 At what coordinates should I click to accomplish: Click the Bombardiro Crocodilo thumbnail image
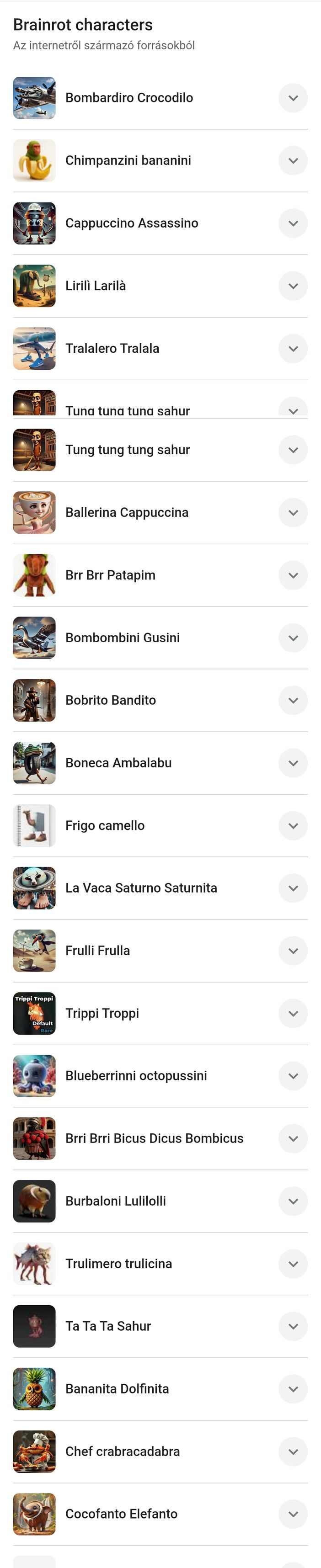[x=34, y=98]
